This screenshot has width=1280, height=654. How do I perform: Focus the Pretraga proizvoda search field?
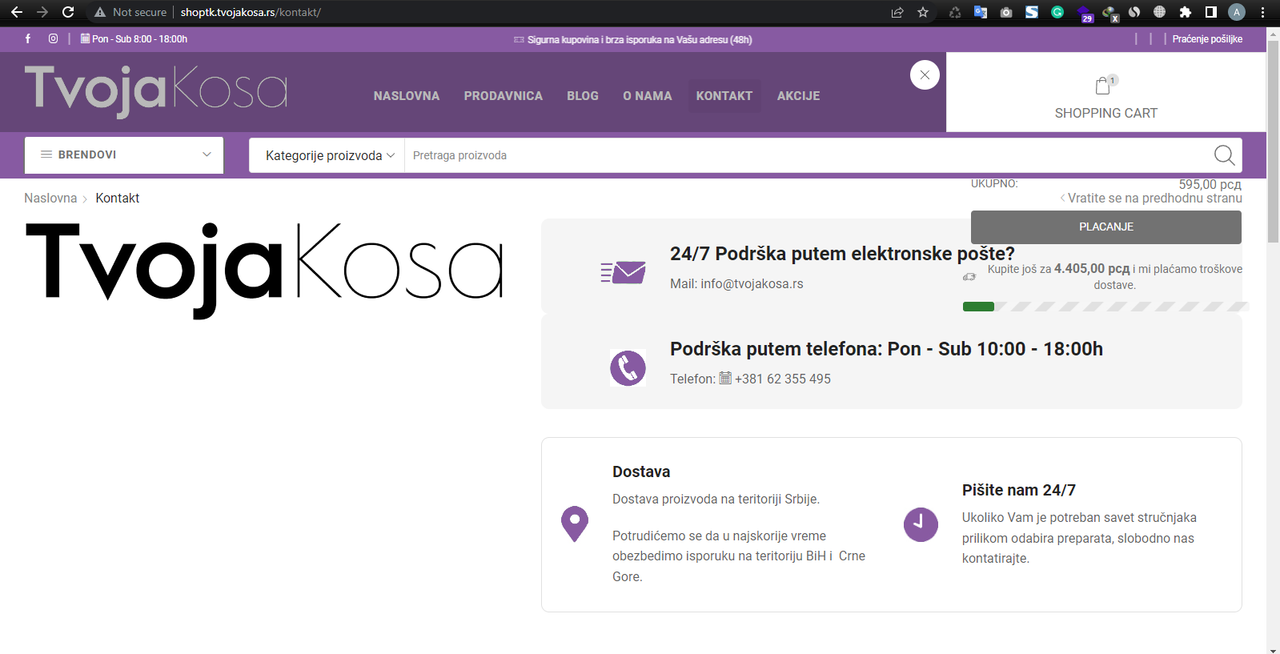[x=805, y=155]
